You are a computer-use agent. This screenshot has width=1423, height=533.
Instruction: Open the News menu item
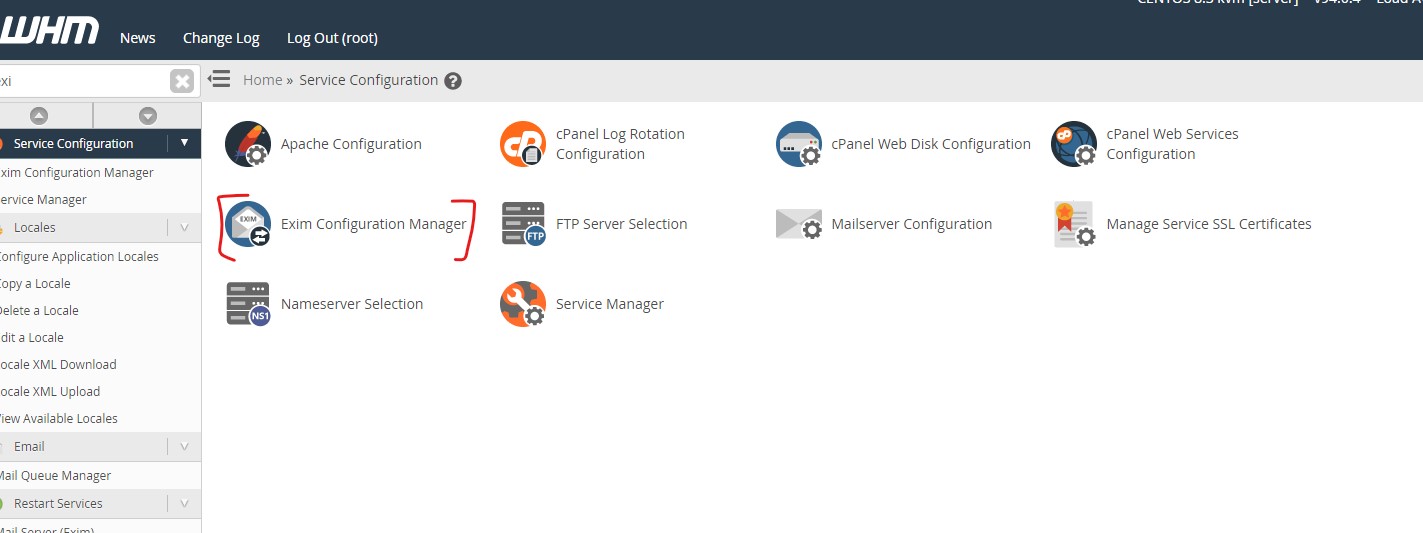(138, 38)
